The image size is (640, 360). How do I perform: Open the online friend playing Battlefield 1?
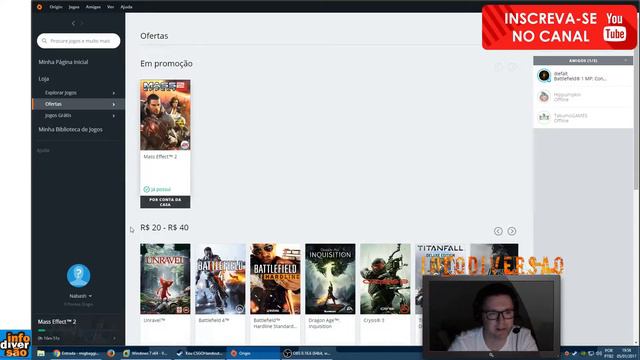click(583, 76)
